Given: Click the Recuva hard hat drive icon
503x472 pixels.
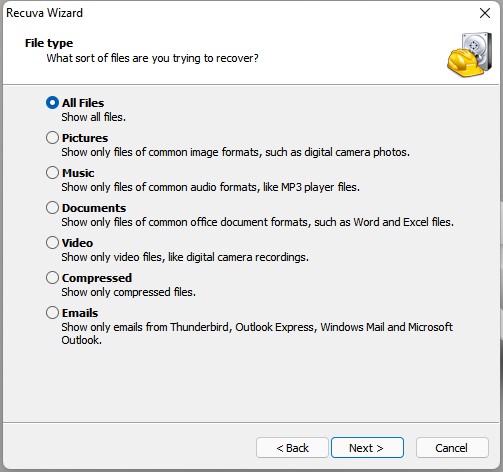Looking at the screenshot, I should pos(470,54).
